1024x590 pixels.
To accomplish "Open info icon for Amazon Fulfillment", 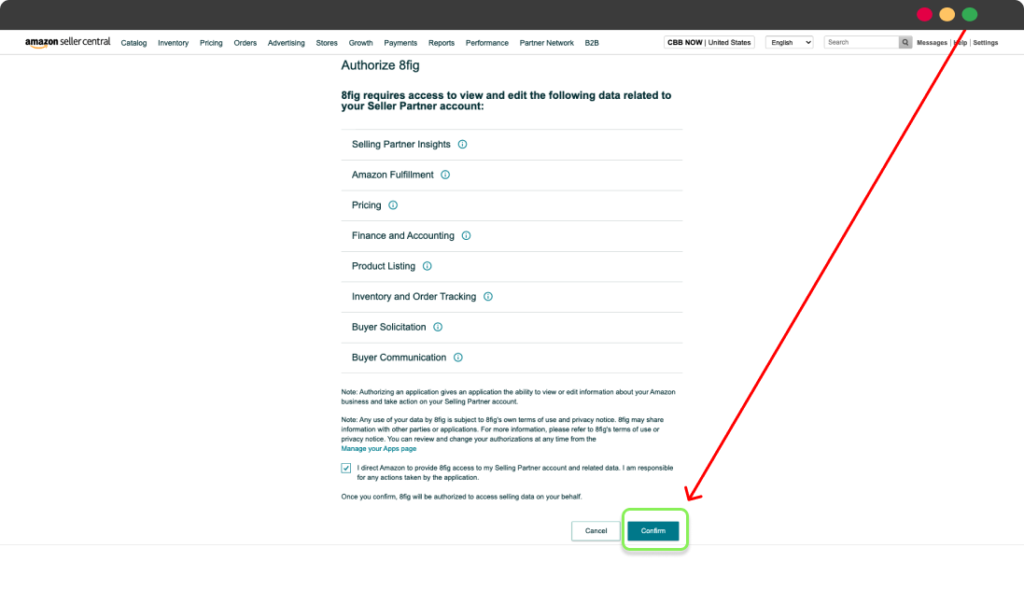I will [x=445, y=174].
